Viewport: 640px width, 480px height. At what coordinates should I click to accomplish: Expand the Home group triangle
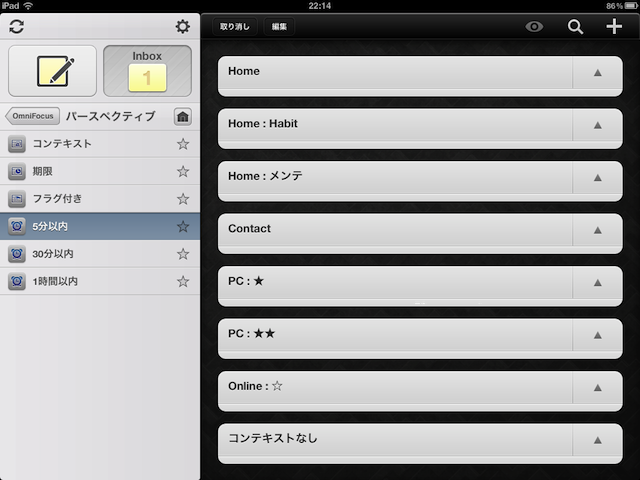[598, 73]
